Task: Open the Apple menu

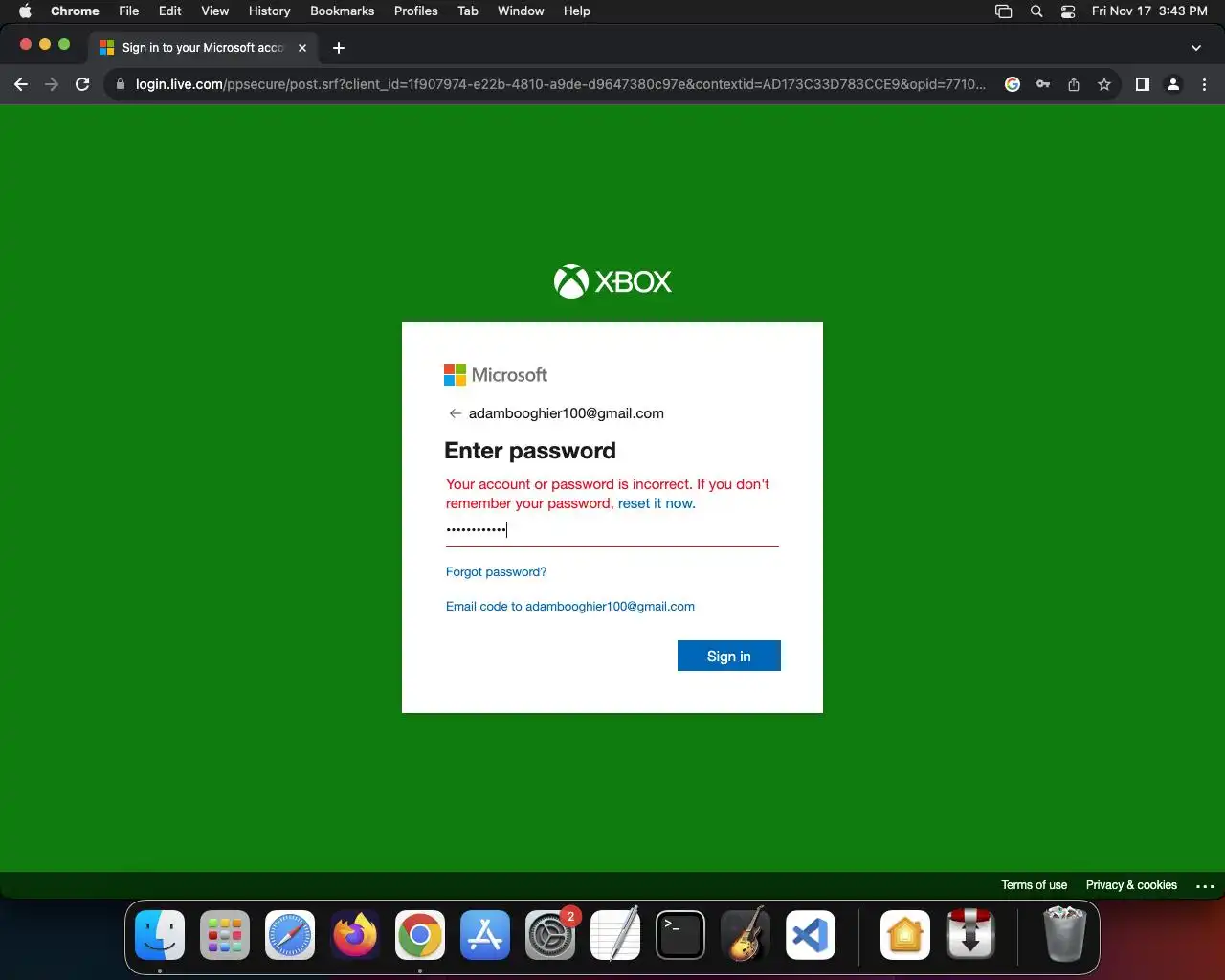Action: tap(25, 11)
